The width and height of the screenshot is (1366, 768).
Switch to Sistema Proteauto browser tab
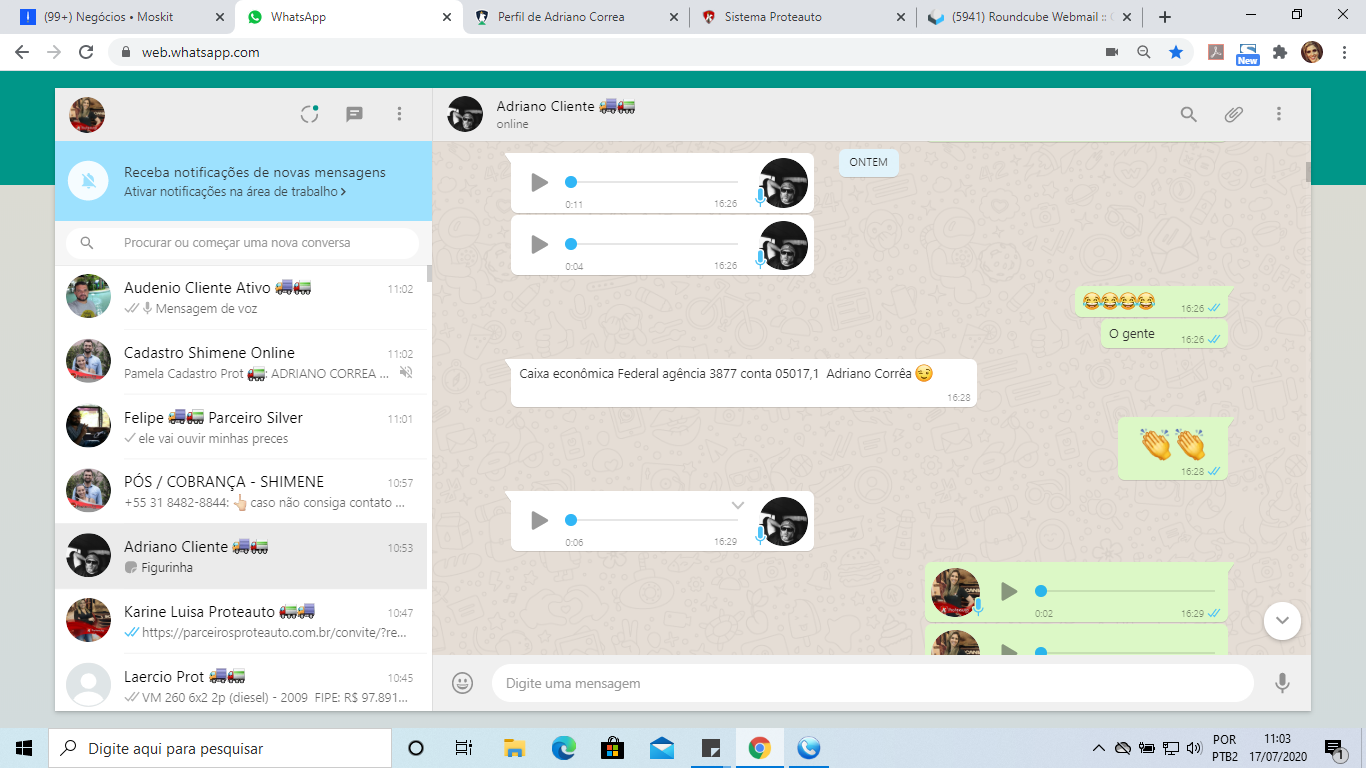tap(802, 17)
